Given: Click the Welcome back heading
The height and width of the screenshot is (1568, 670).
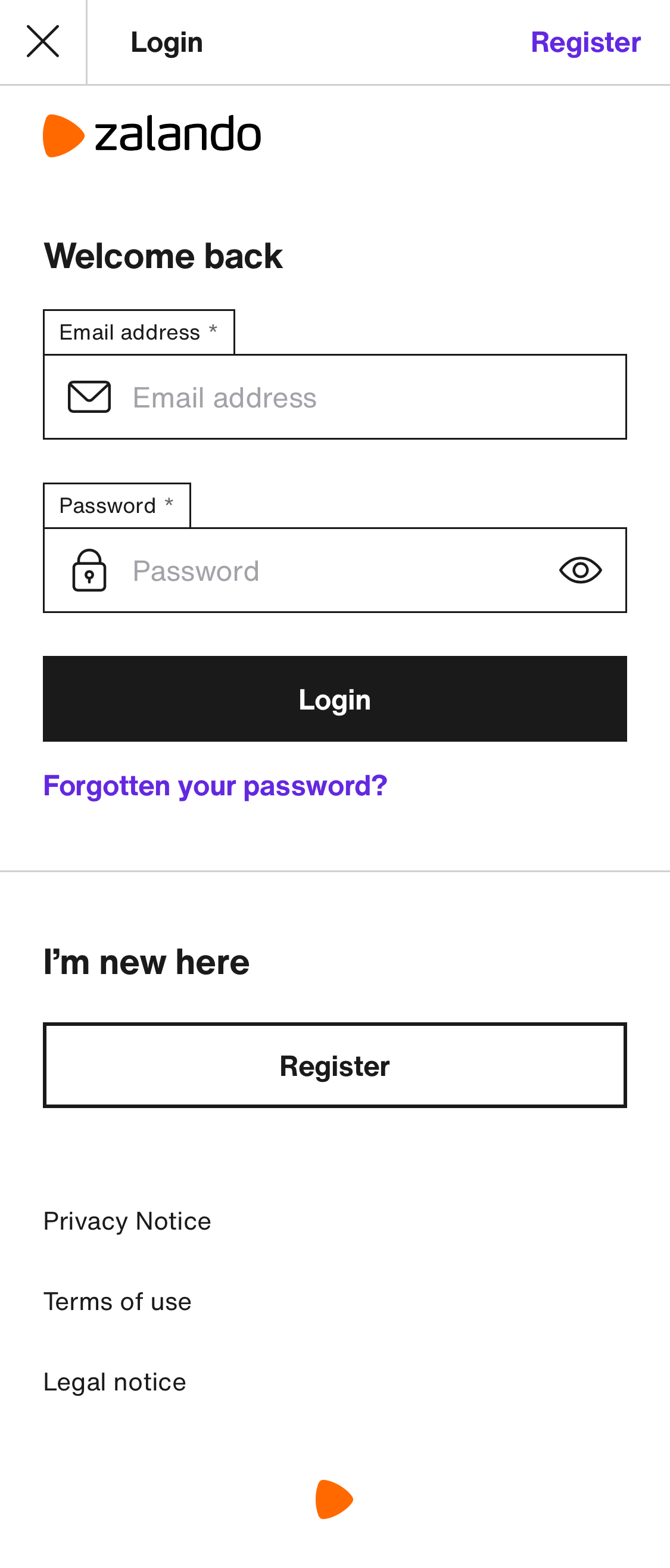Looking at the screenshot, I should [x=163, y=256].
